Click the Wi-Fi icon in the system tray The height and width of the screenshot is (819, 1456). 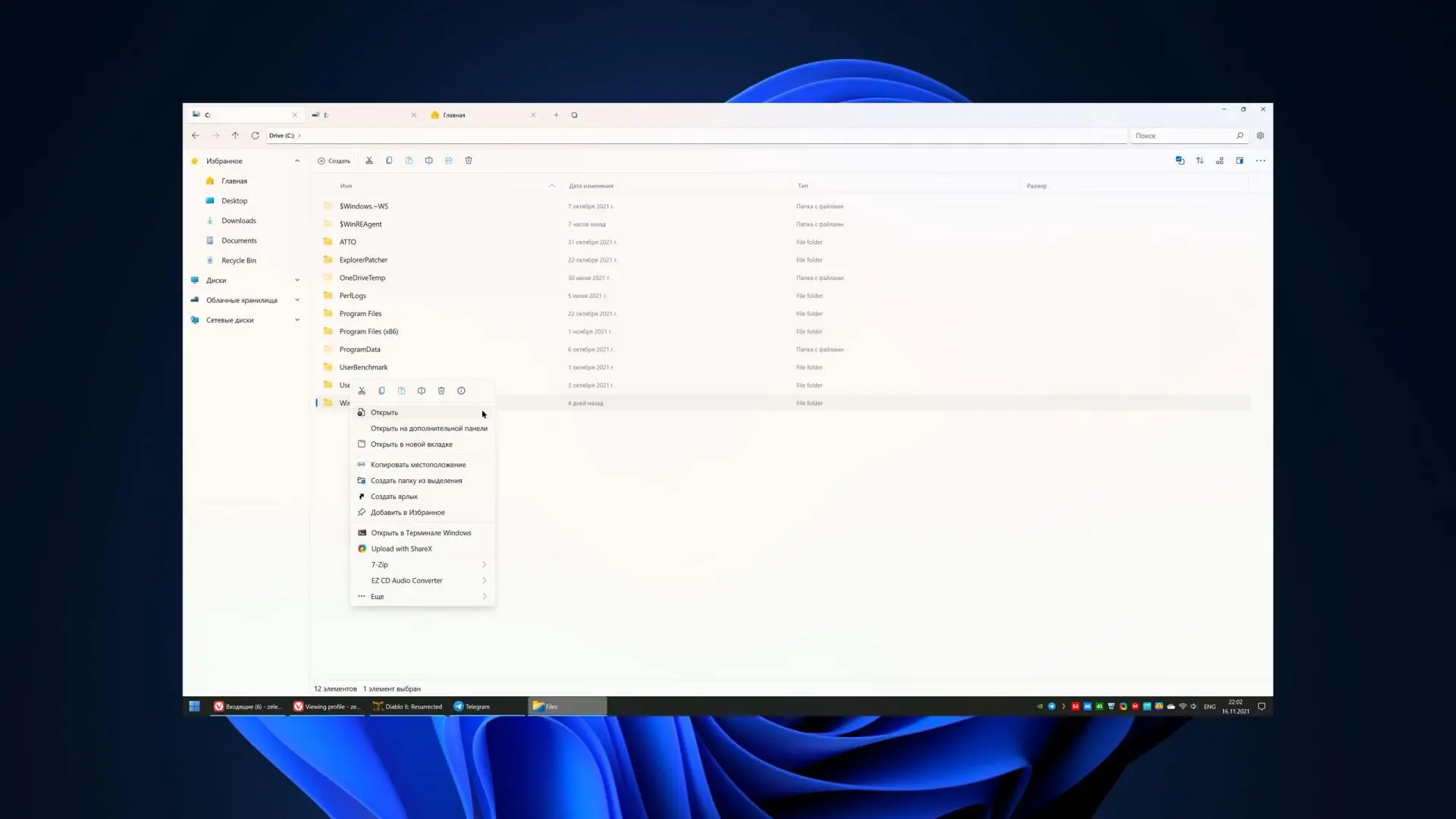click(1182, 706)
